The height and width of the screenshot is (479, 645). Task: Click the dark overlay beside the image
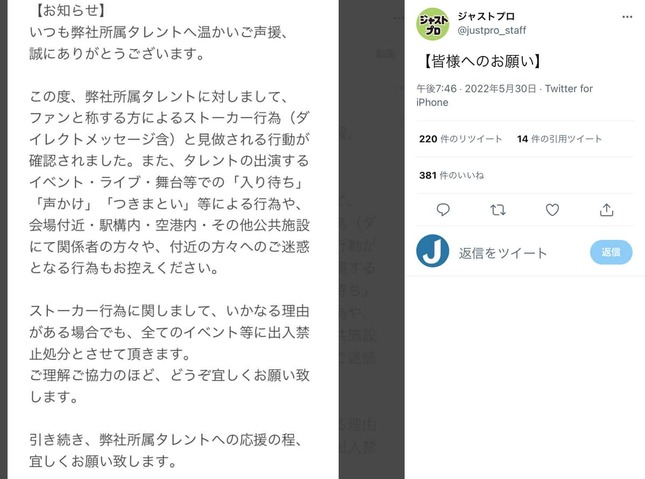point(371,240)
